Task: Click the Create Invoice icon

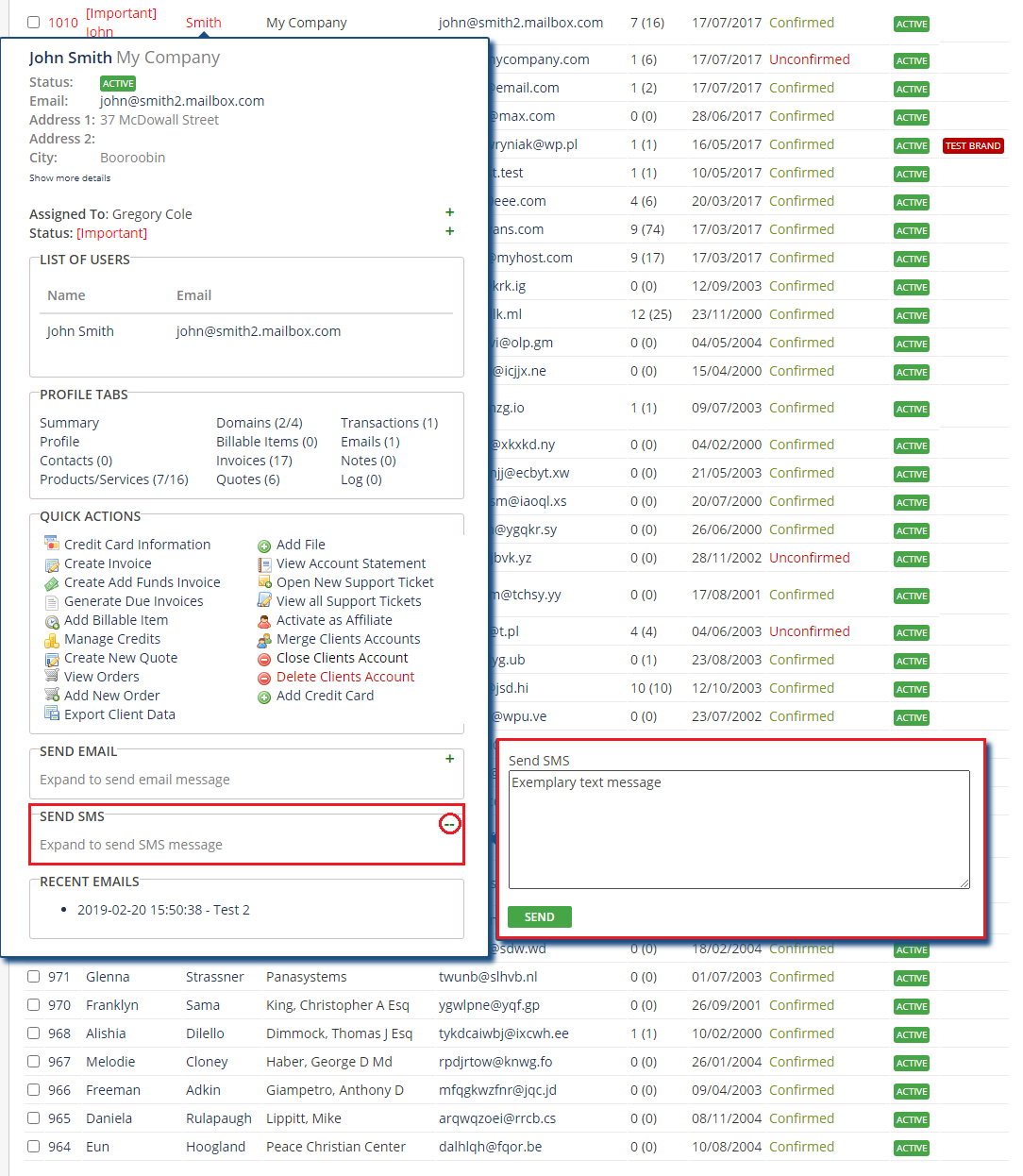Action: coord(52,564)
